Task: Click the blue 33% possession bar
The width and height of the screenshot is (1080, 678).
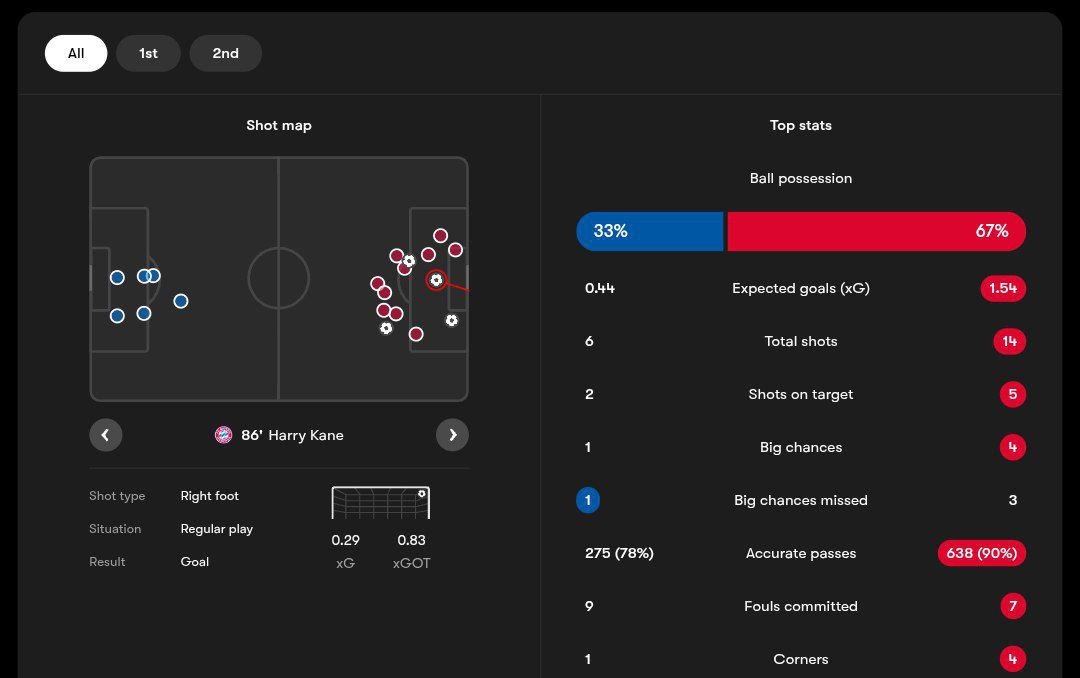Action: pyautogui.click(x=649, y=231)
